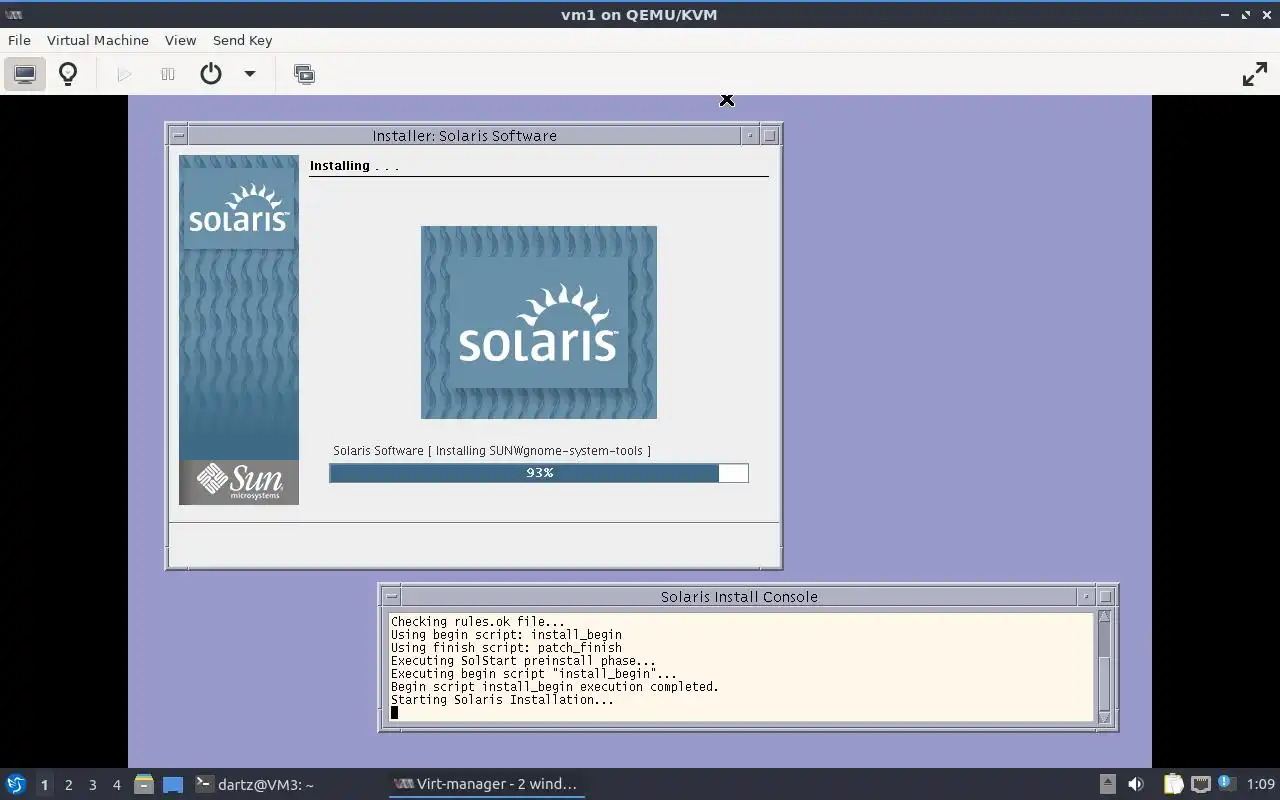Switch to workspace 3

click(92, 785)
